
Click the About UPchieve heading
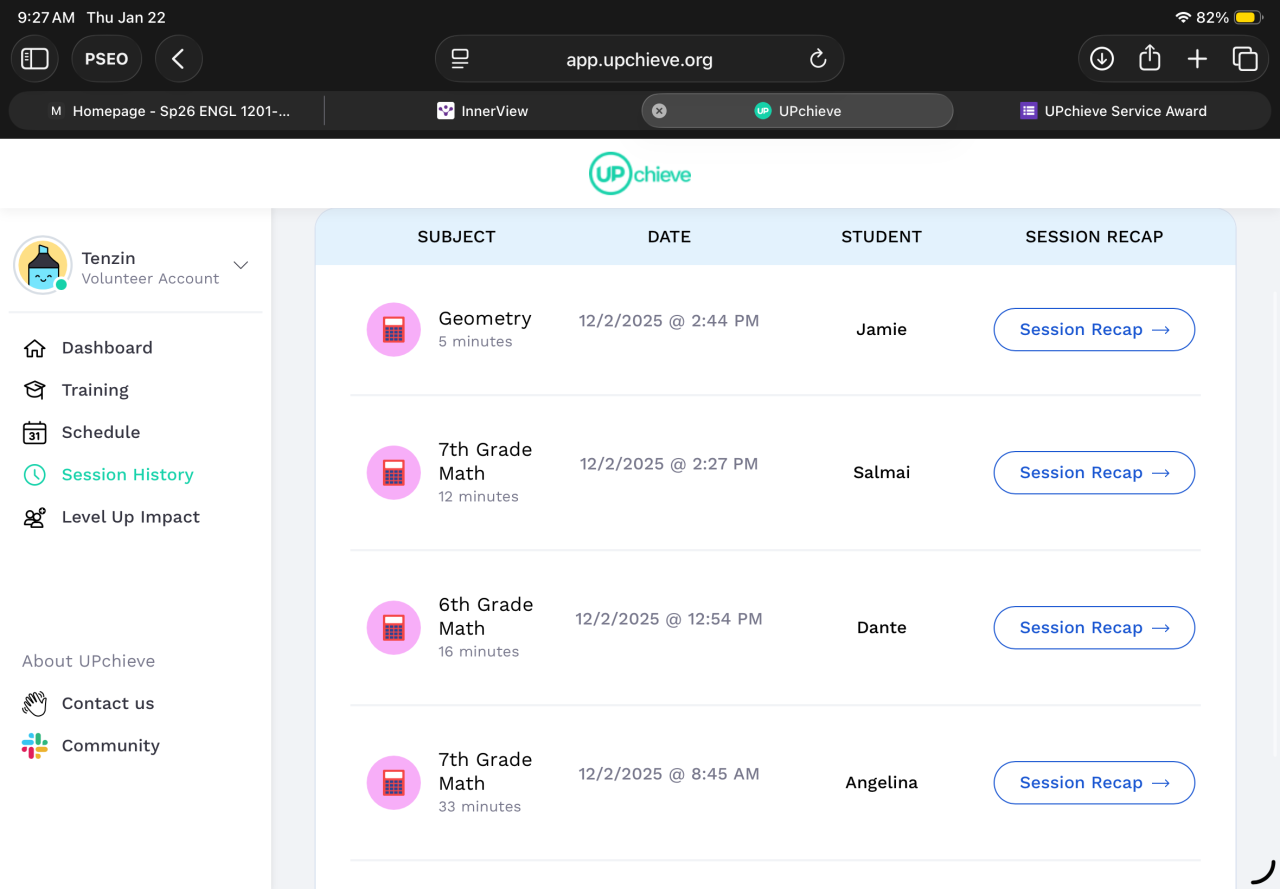pyautogui.click(x=88, y=661)
